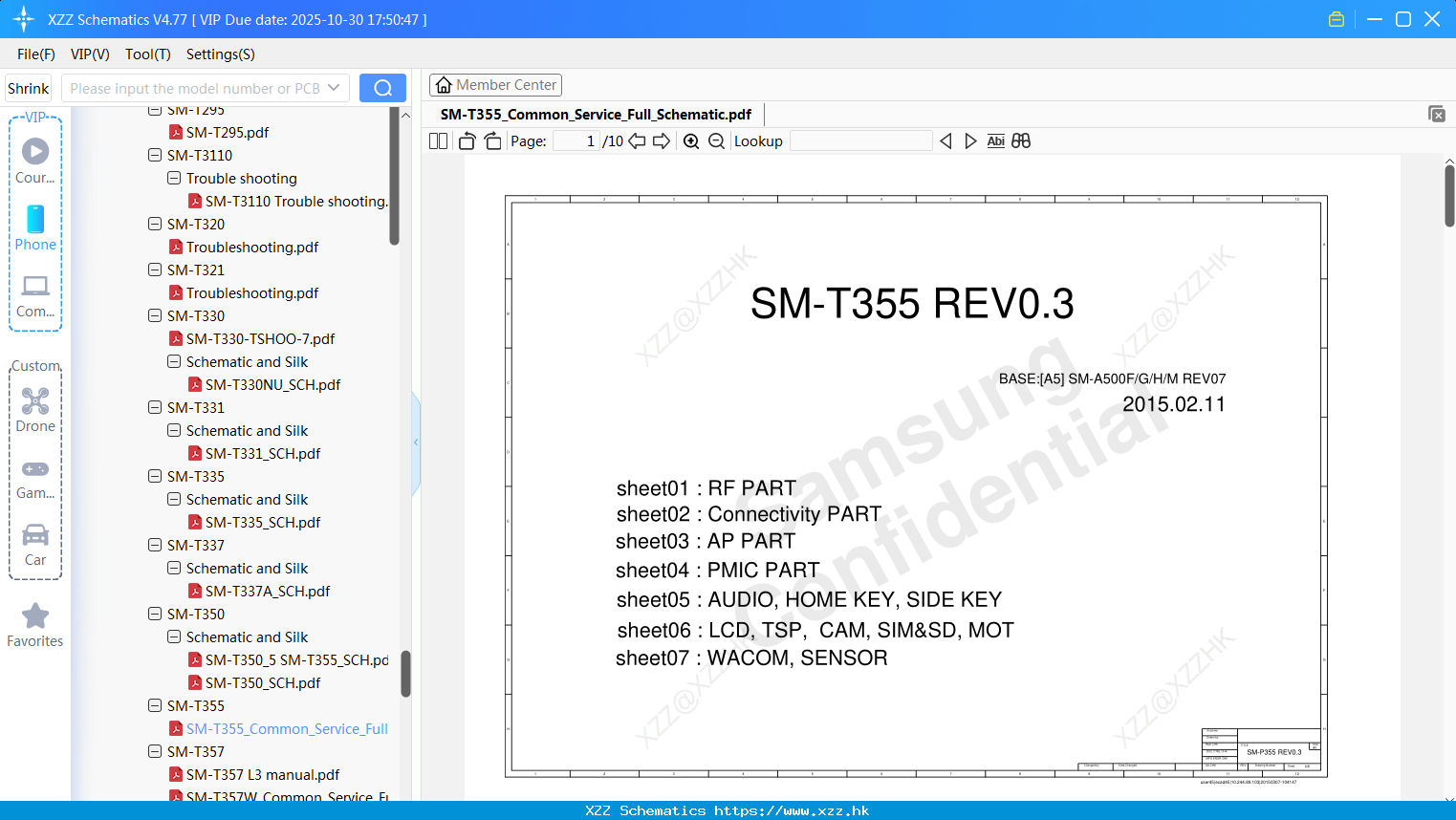
Task: Open SM-T337A_SCH.pdf
Action: [268, 592]
